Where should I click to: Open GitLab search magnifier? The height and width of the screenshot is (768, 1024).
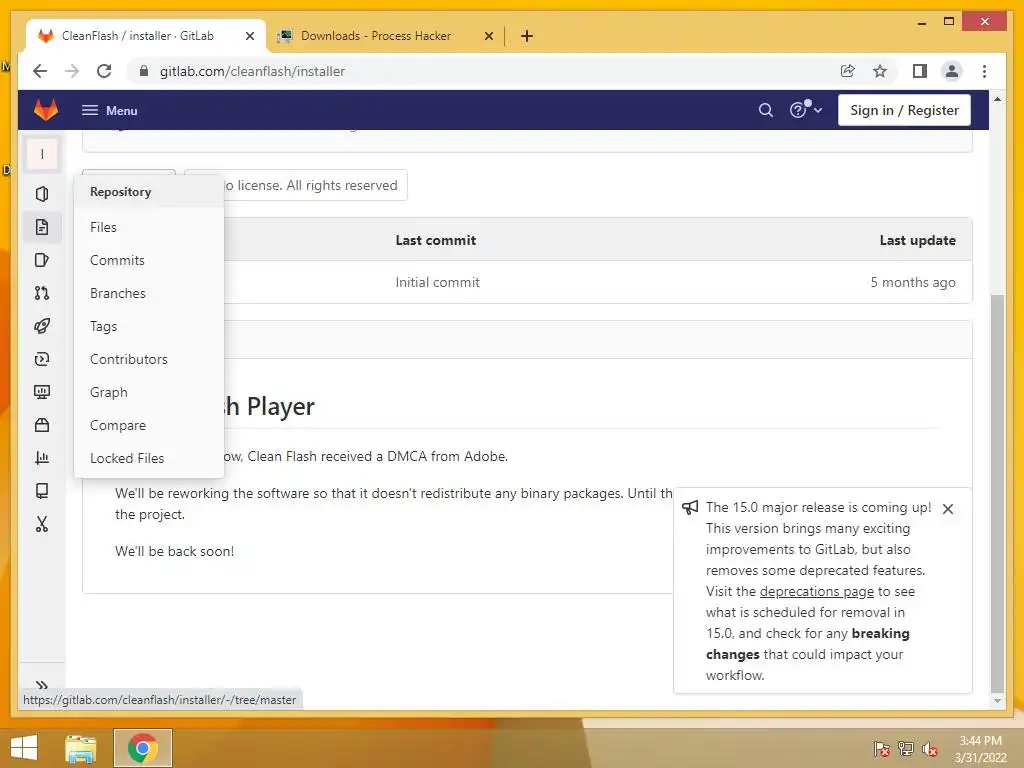point(765,110)
